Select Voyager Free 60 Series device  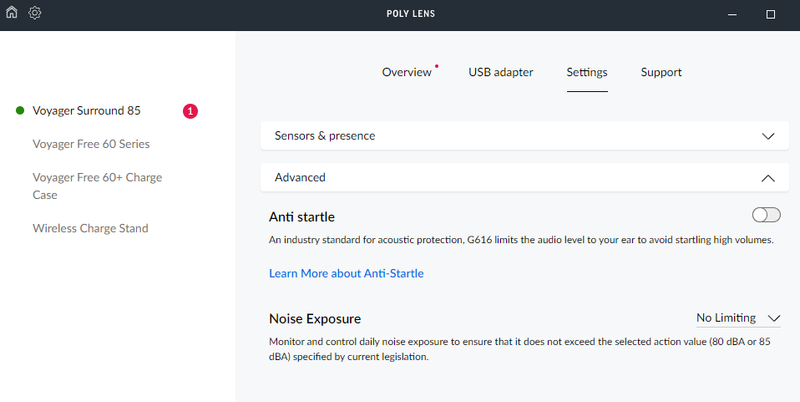tap(91, 144)
